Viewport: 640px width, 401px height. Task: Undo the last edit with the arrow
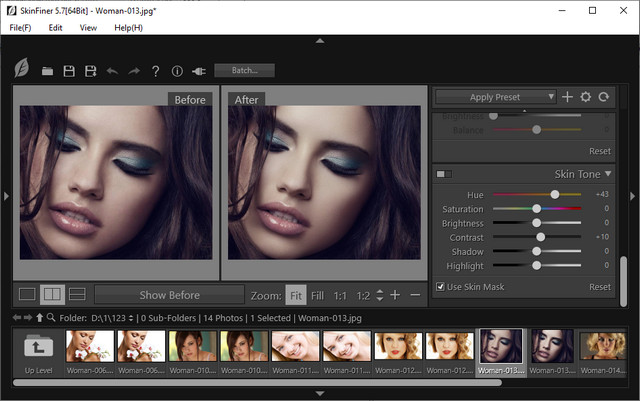pos(112,71)
